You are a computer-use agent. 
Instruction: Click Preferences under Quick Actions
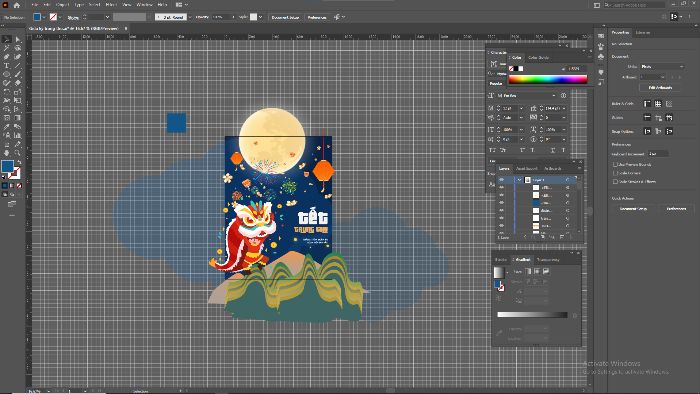point(676,209)
